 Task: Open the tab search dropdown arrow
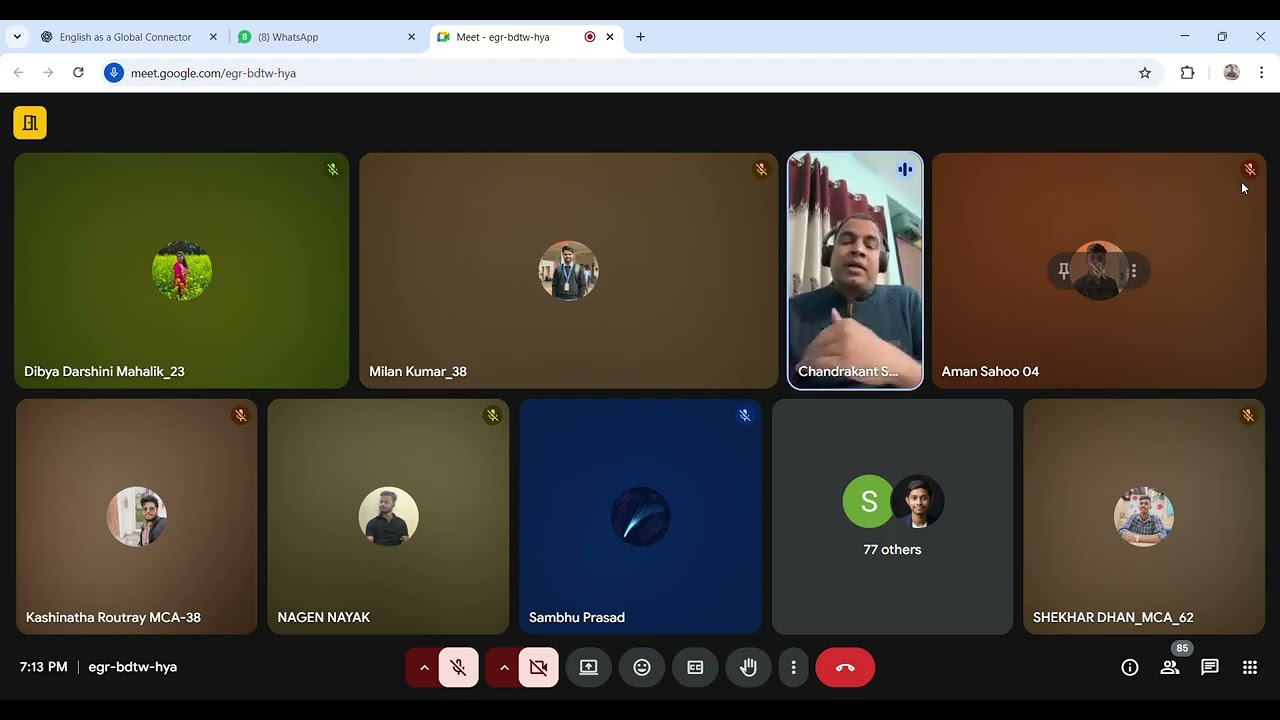[17, 37]
